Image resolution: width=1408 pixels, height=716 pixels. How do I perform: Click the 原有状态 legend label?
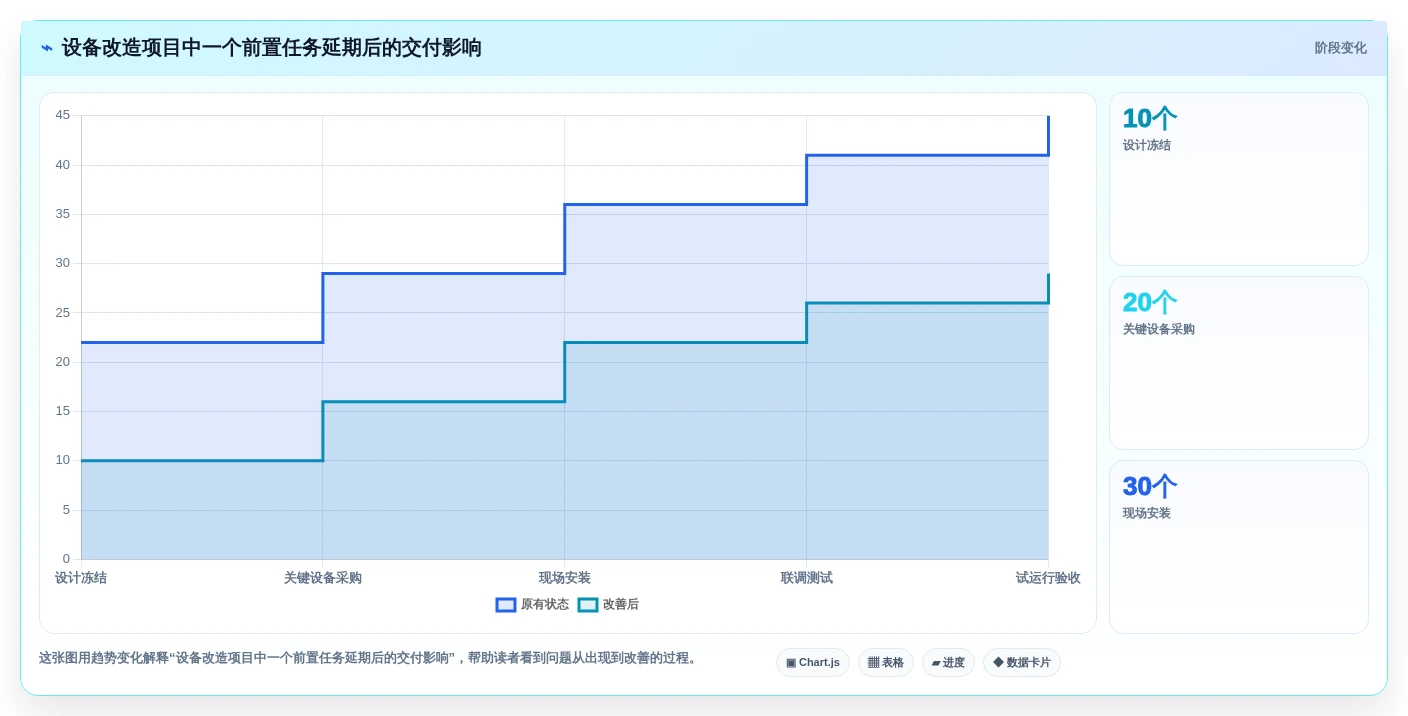point(545,605)
